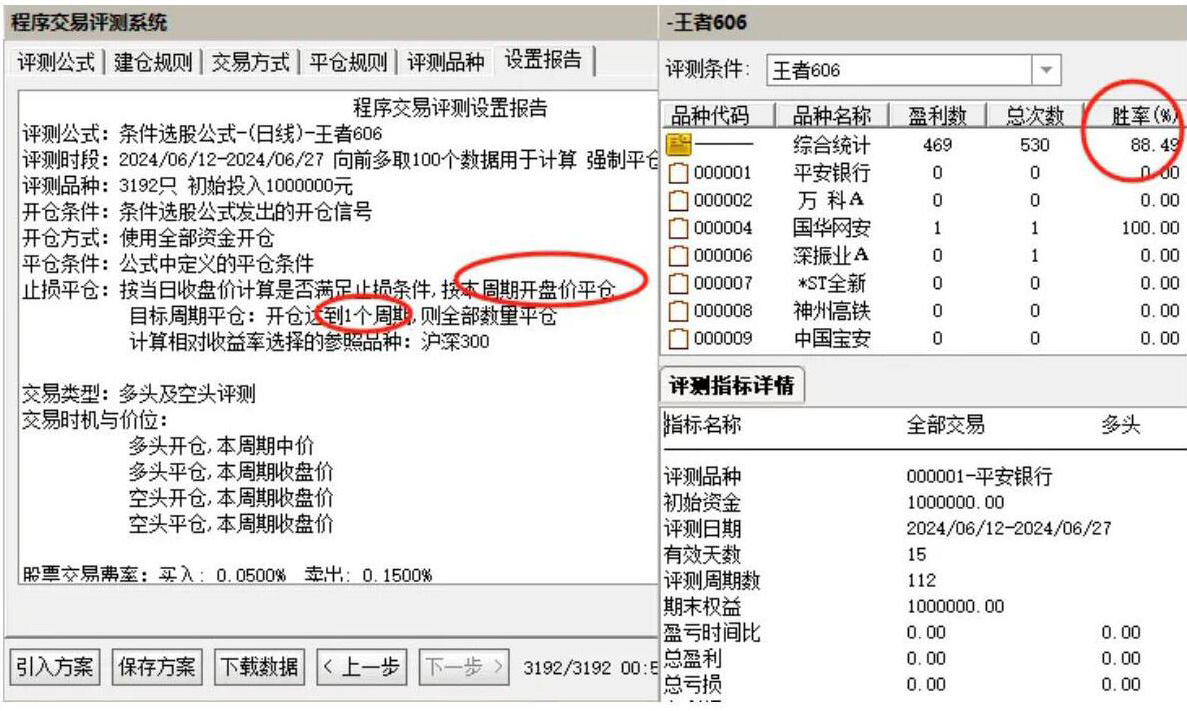Click the 评测公式 line mentioning 王者606
This screenshot has height=711, width=1187.
(202, 134)
